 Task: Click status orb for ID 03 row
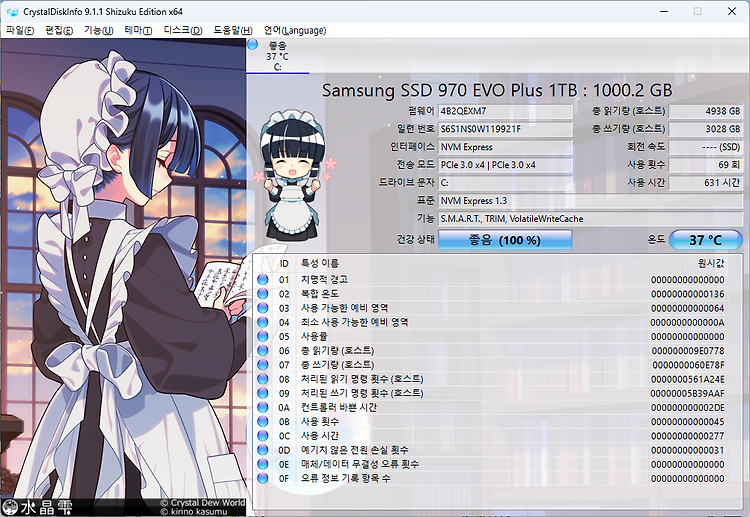(263, 308)
